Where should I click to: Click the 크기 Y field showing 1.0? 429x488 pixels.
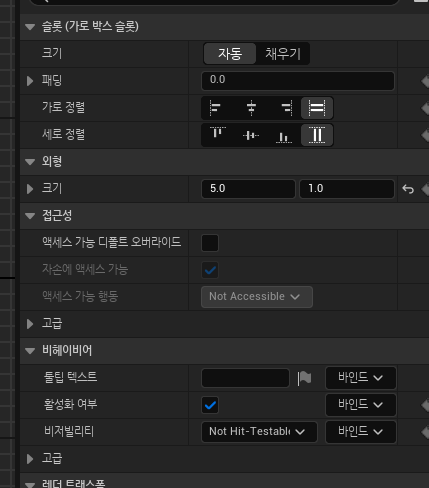pyautogui.click(x=347, y=189)
